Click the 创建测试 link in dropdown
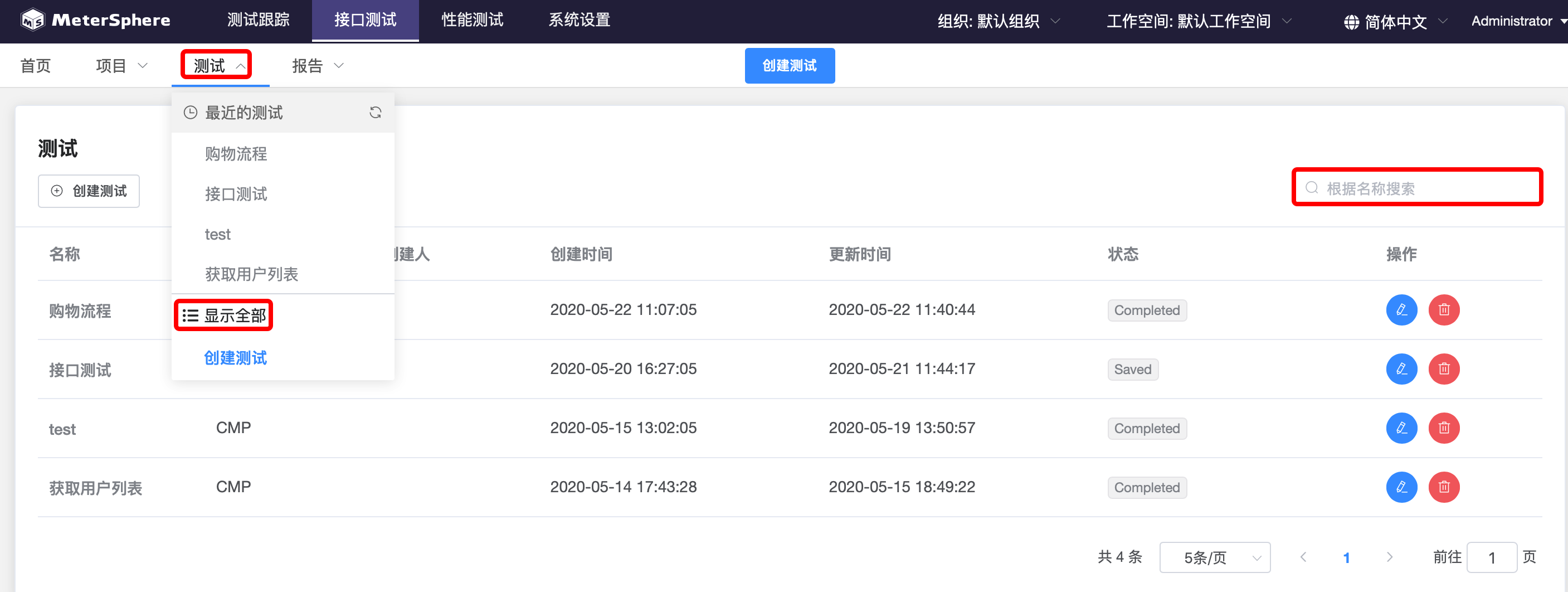The image size is (1568, 592). pyautogui.click(x=235, y=357)
